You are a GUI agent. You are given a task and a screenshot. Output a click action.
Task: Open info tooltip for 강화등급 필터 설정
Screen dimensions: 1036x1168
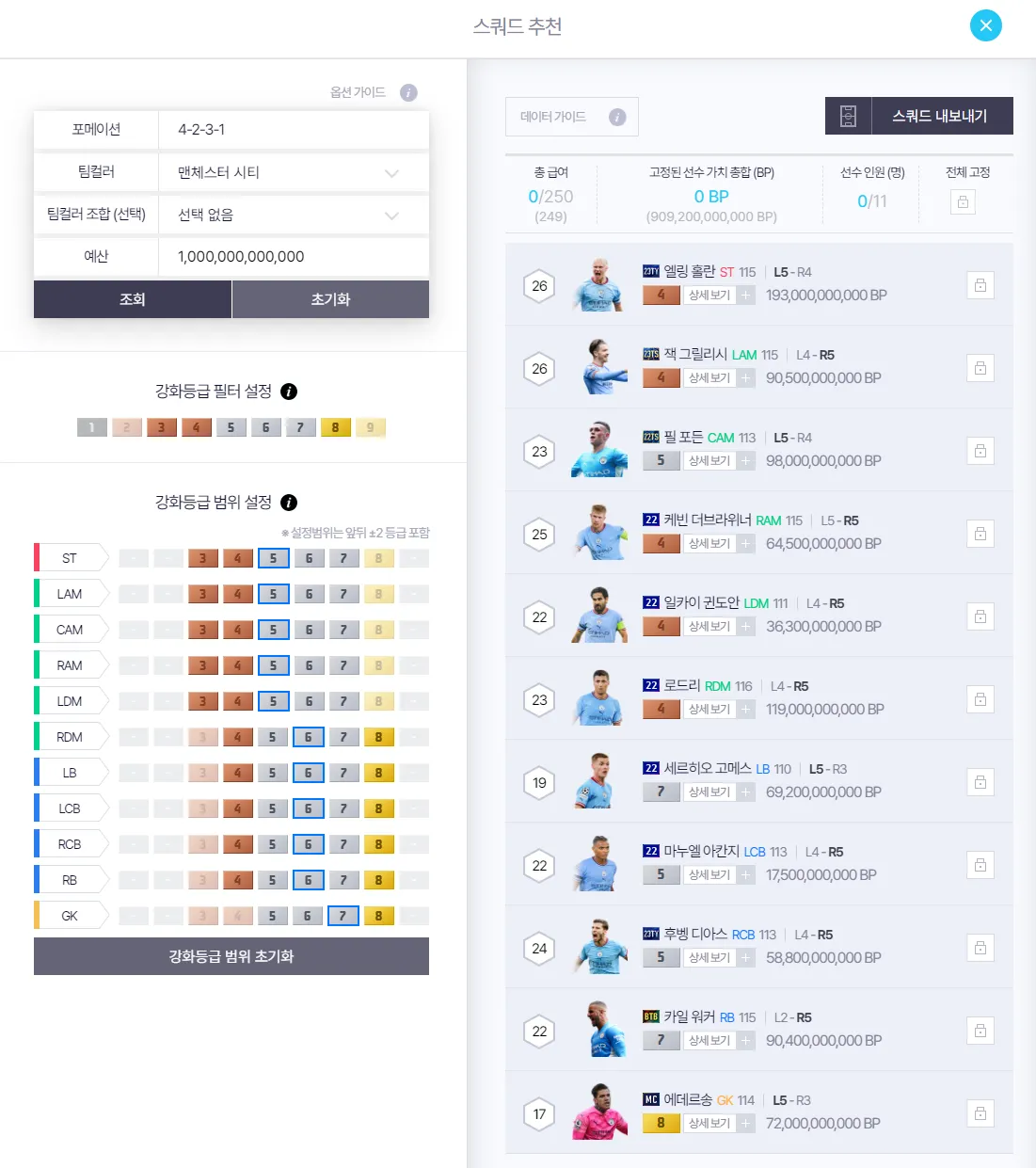[289, 392]
